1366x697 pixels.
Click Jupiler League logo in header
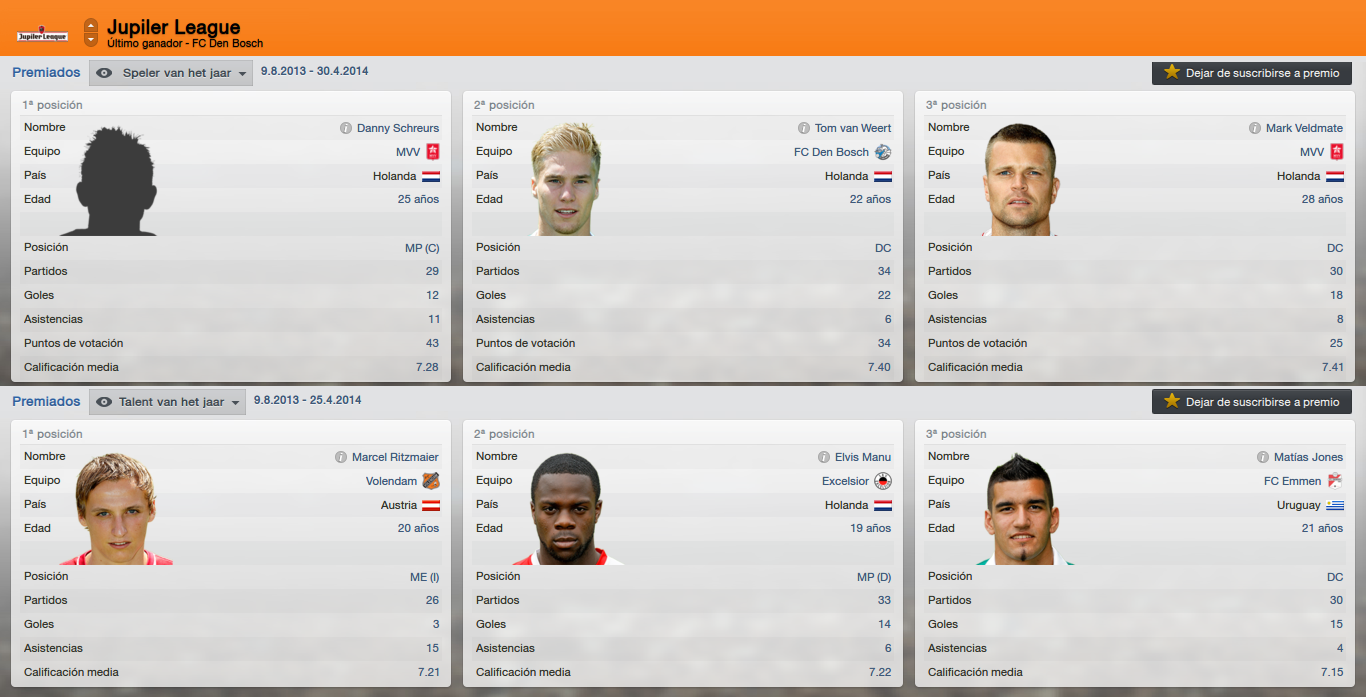(42, 36)
